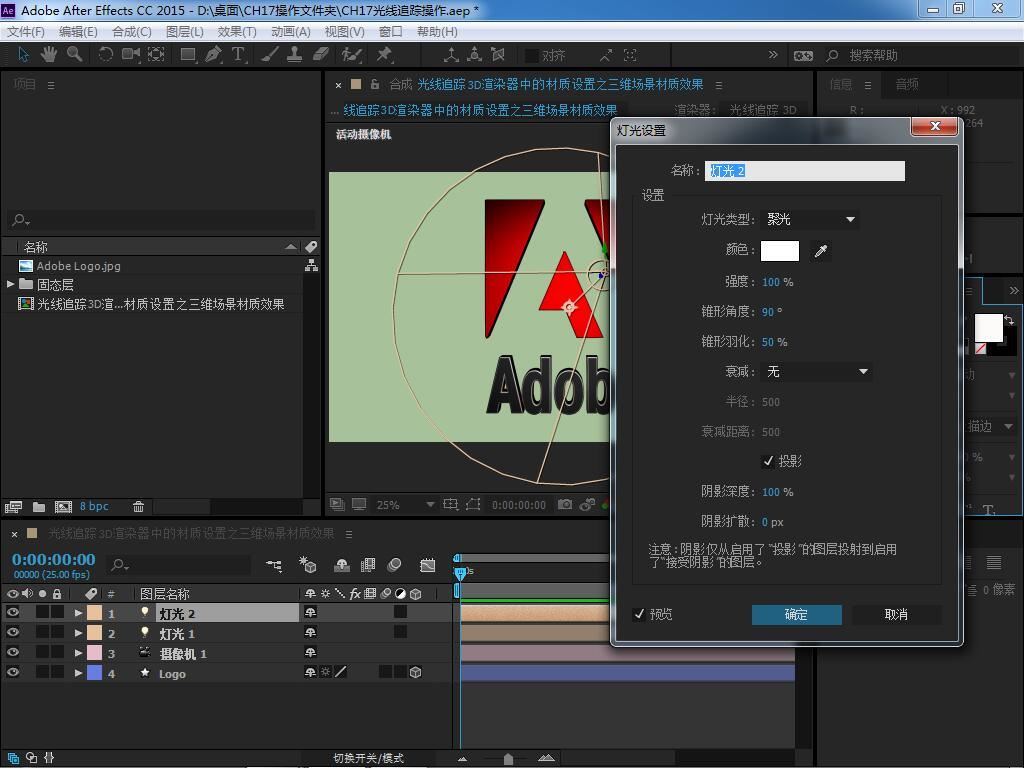Open the 25% magnification dropdown
This screenshot has width=1024, height=768.
coord(405,505)
